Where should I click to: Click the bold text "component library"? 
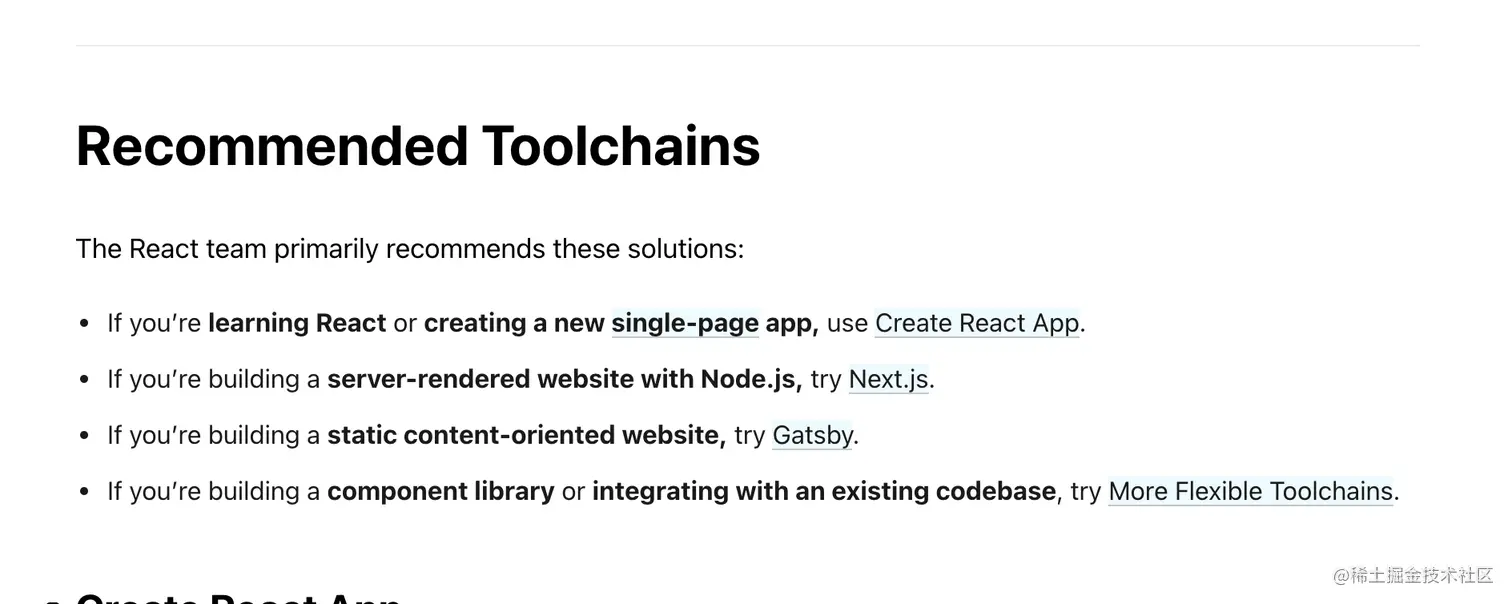click(440, 491)
